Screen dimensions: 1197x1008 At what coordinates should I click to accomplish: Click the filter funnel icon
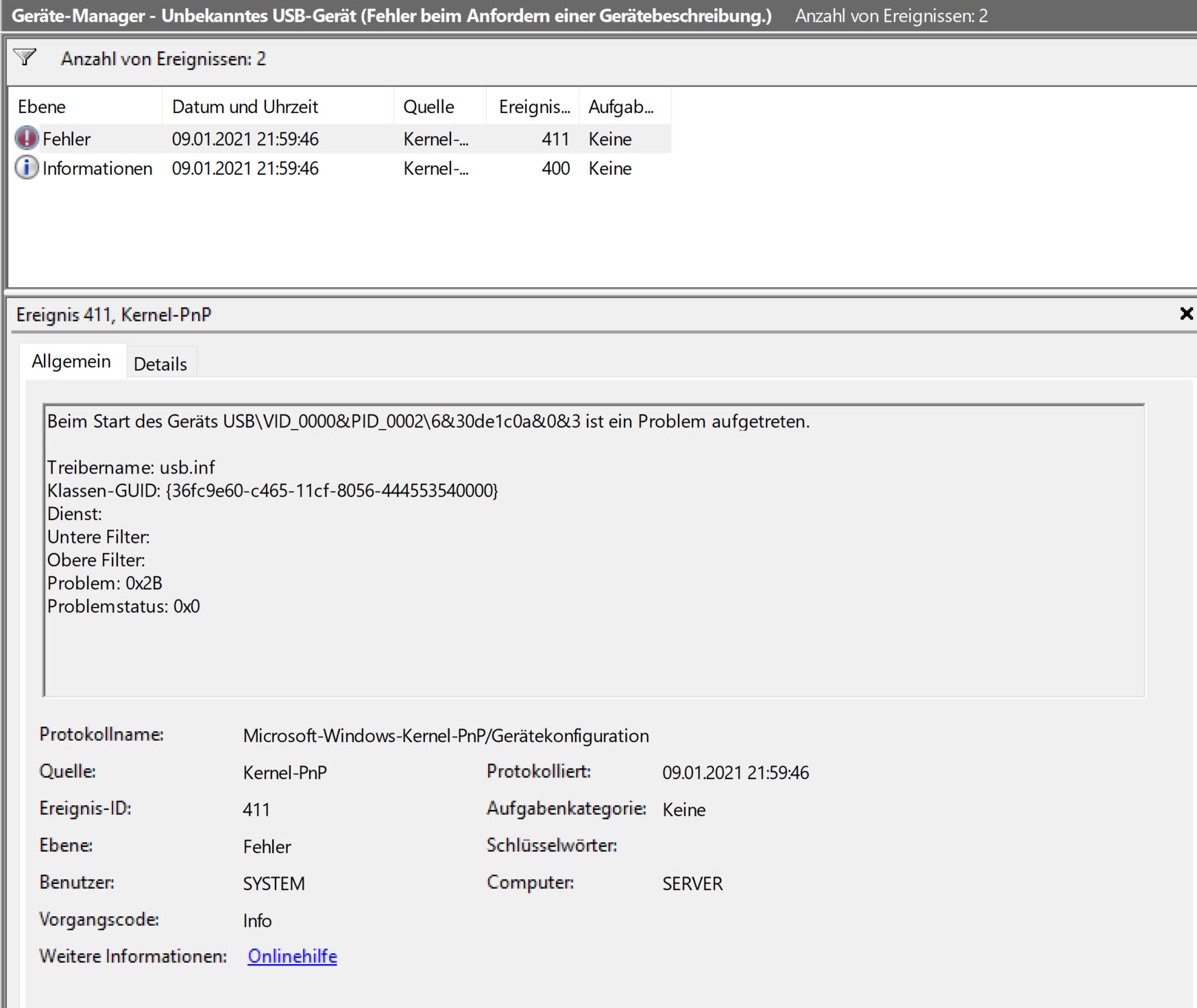(x=25, y=58)
